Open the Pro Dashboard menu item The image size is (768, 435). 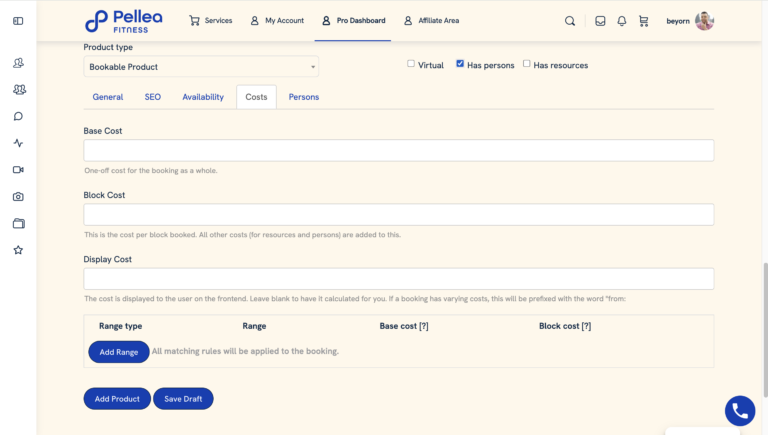pos(353,21)
